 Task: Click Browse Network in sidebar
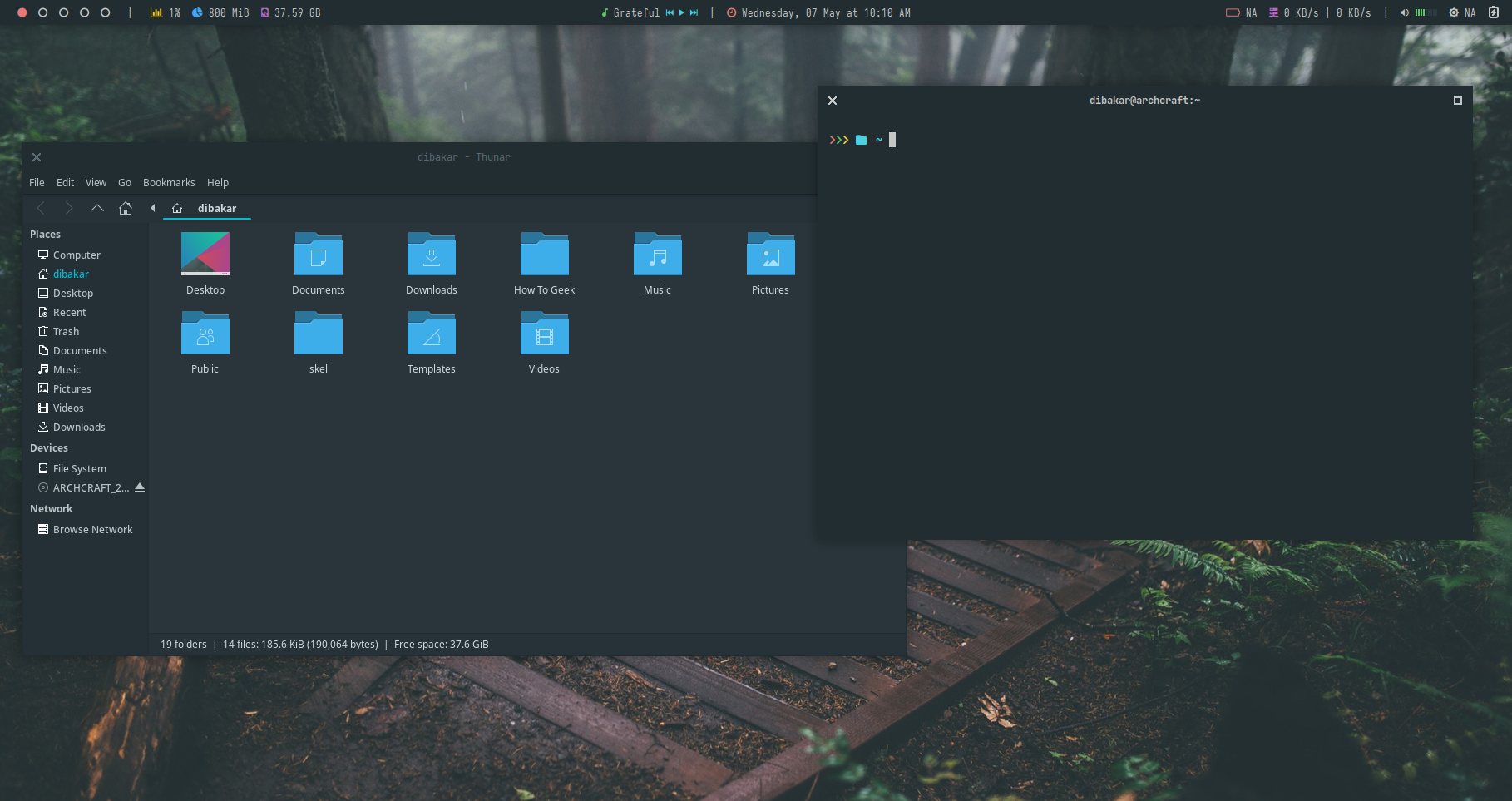(92, 529)
